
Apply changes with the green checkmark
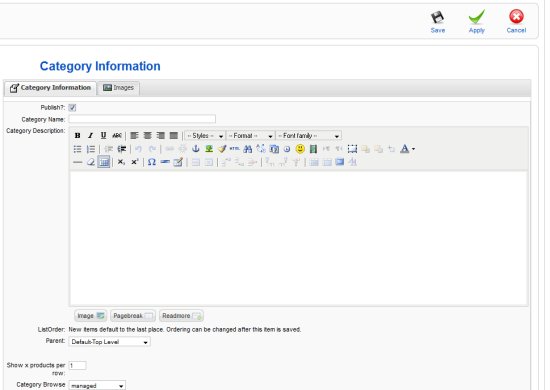pos(476,17)
